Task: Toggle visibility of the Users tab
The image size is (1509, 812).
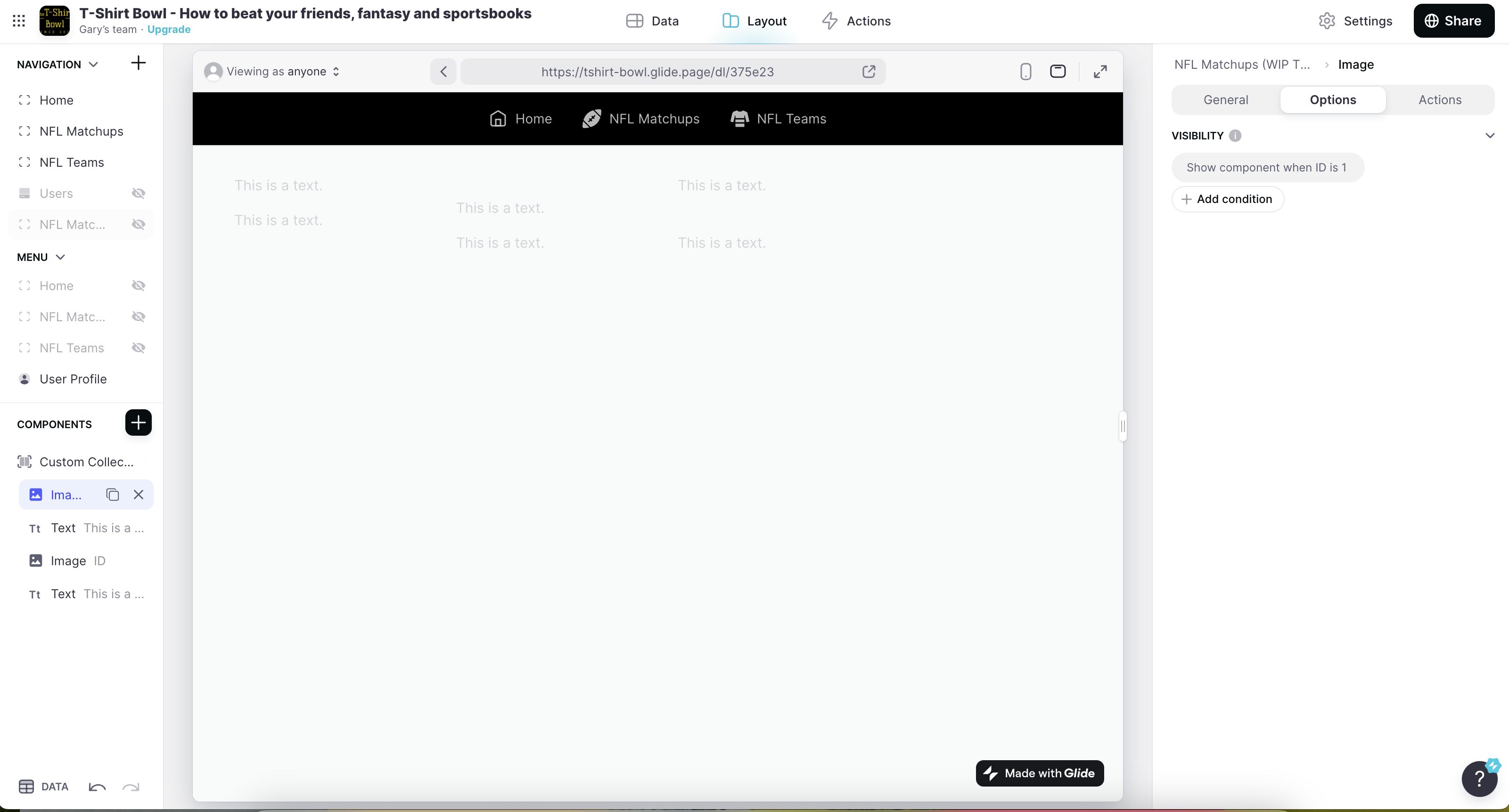Action: (138, 193)
